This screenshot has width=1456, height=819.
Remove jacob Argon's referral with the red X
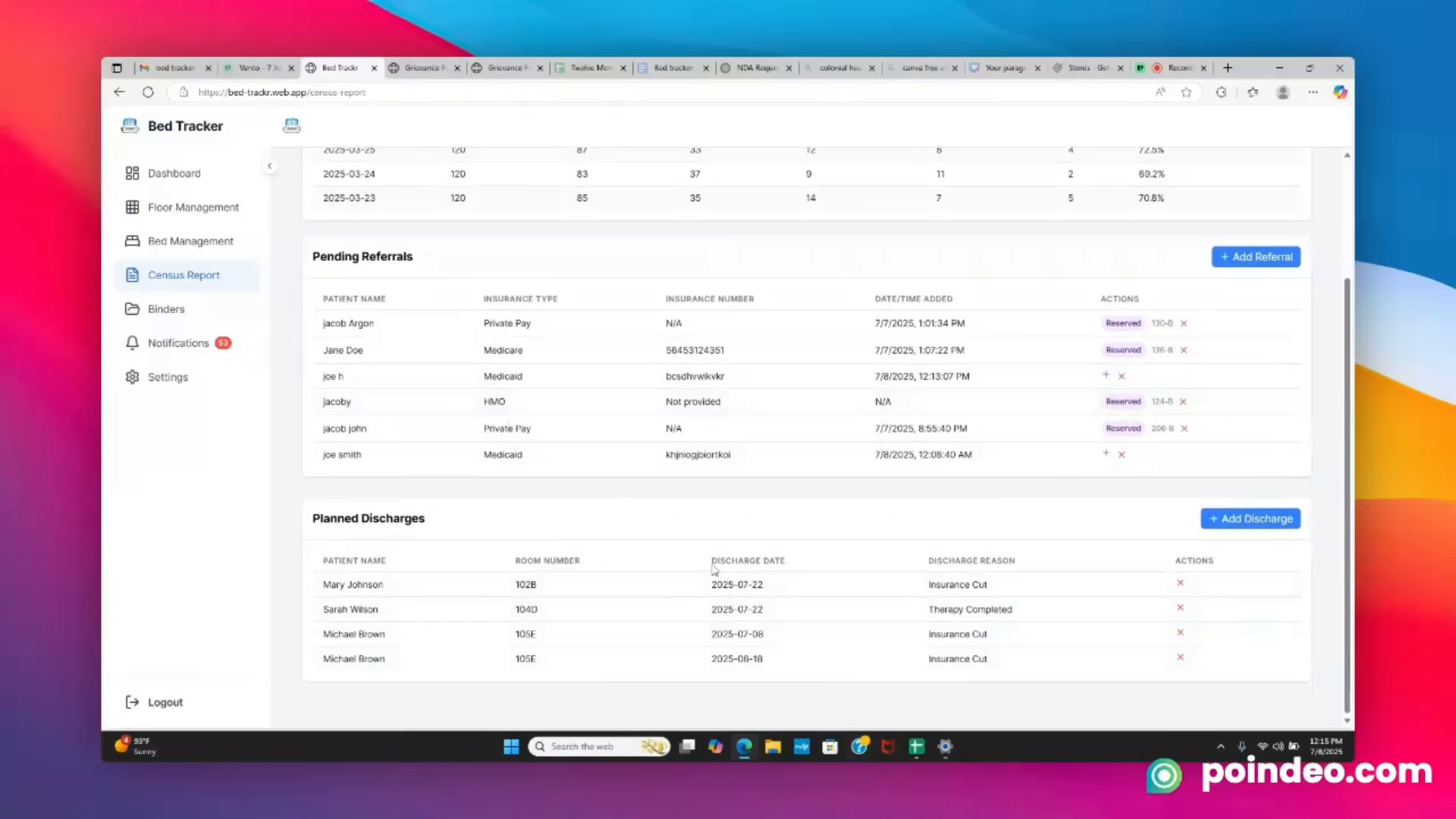tap(1183, 323)
